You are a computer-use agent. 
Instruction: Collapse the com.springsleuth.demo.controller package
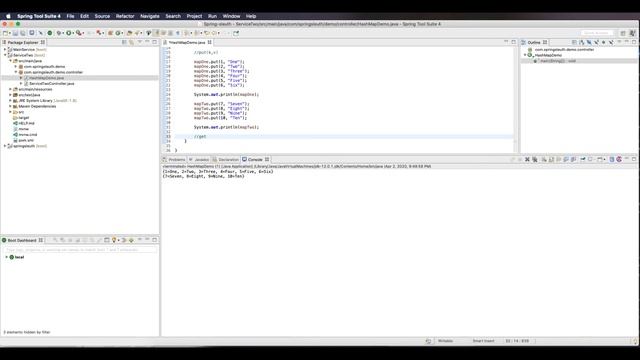point(16,72)
